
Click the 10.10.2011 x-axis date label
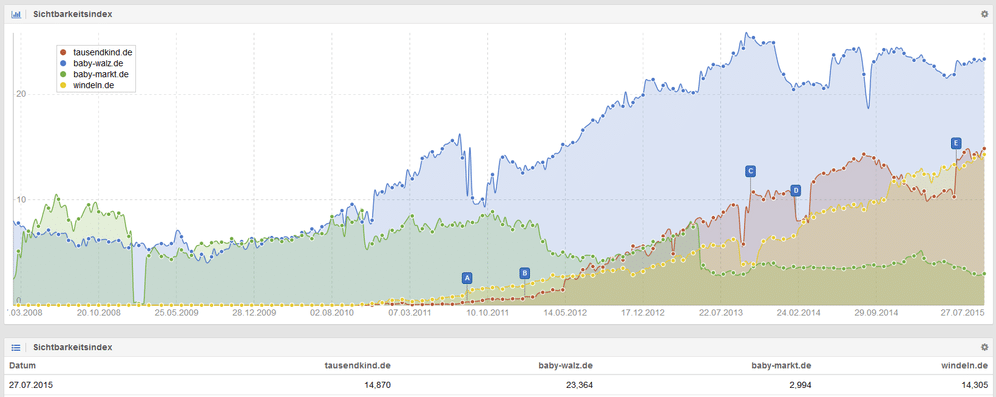(x=487, y=313)
